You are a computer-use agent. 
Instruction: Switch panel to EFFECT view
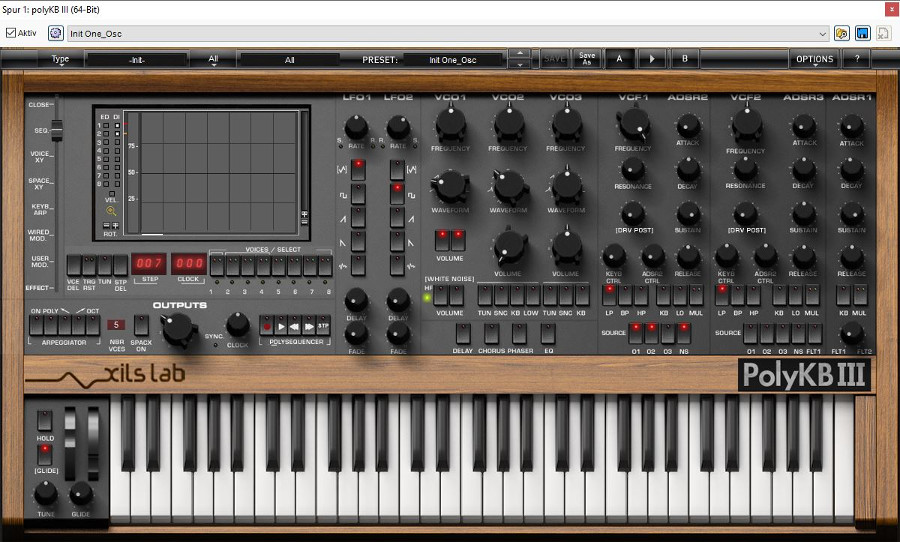[x=37, y=288]
